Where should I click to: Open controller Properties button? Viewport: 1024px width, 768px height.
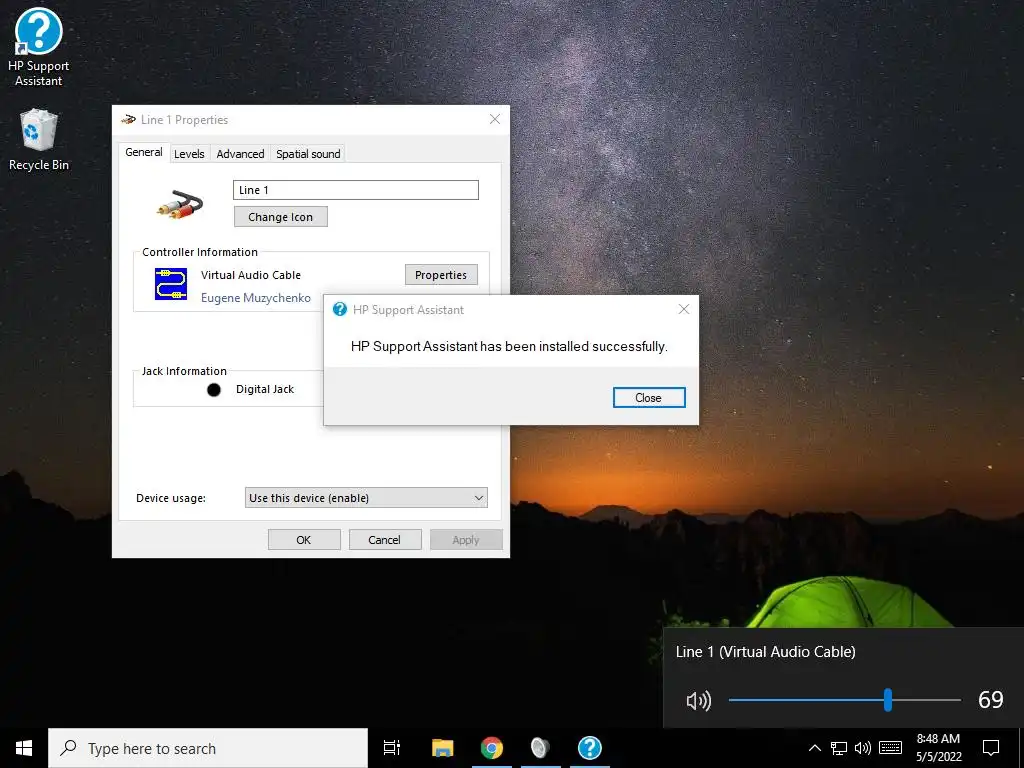tap(441, 275)
